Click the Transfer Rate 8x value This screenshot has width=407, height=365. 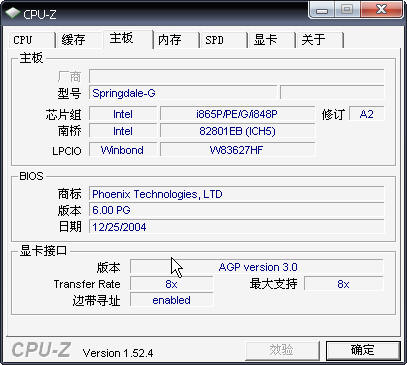171,284
